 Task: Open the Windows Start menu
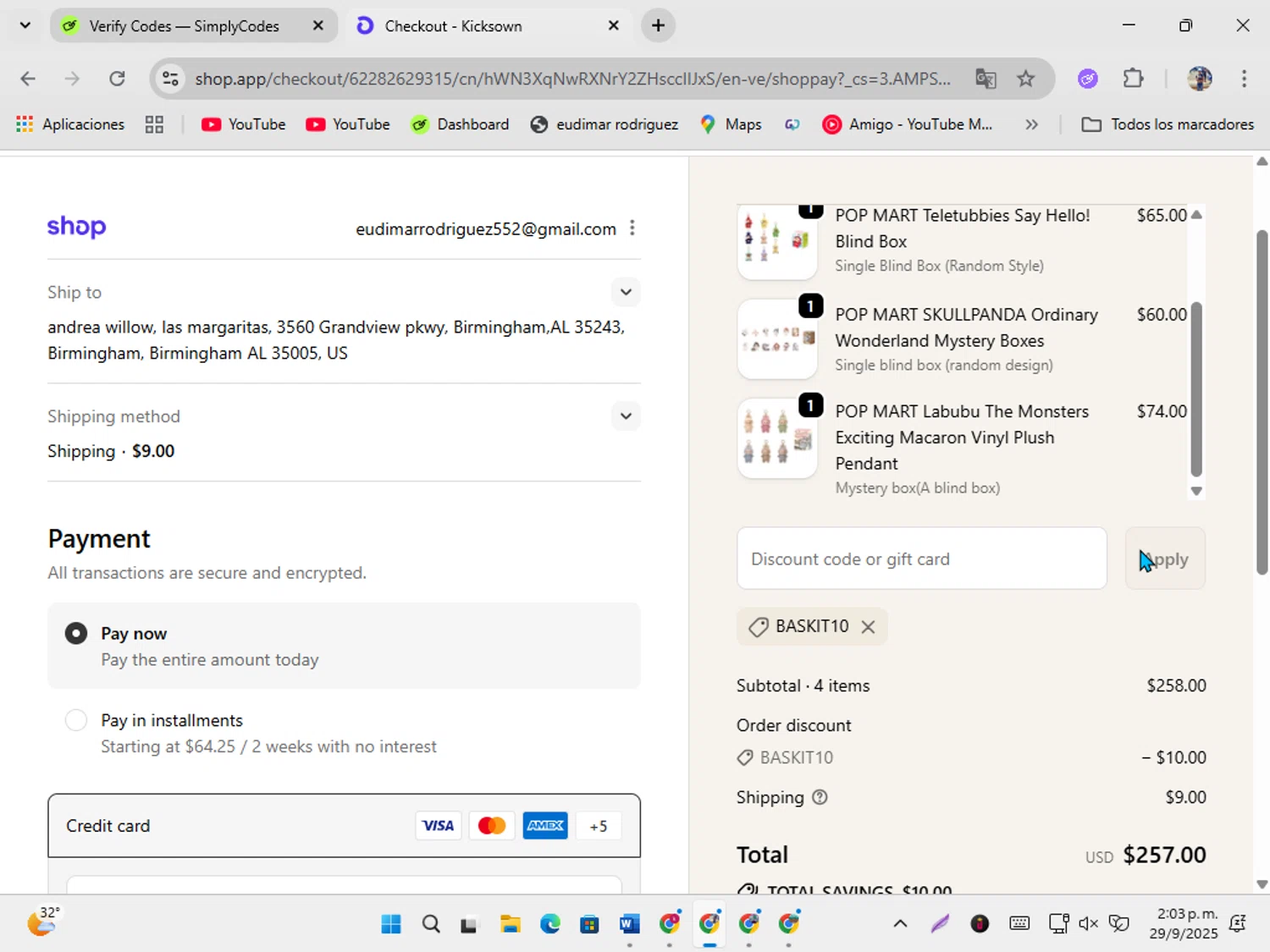391,924
